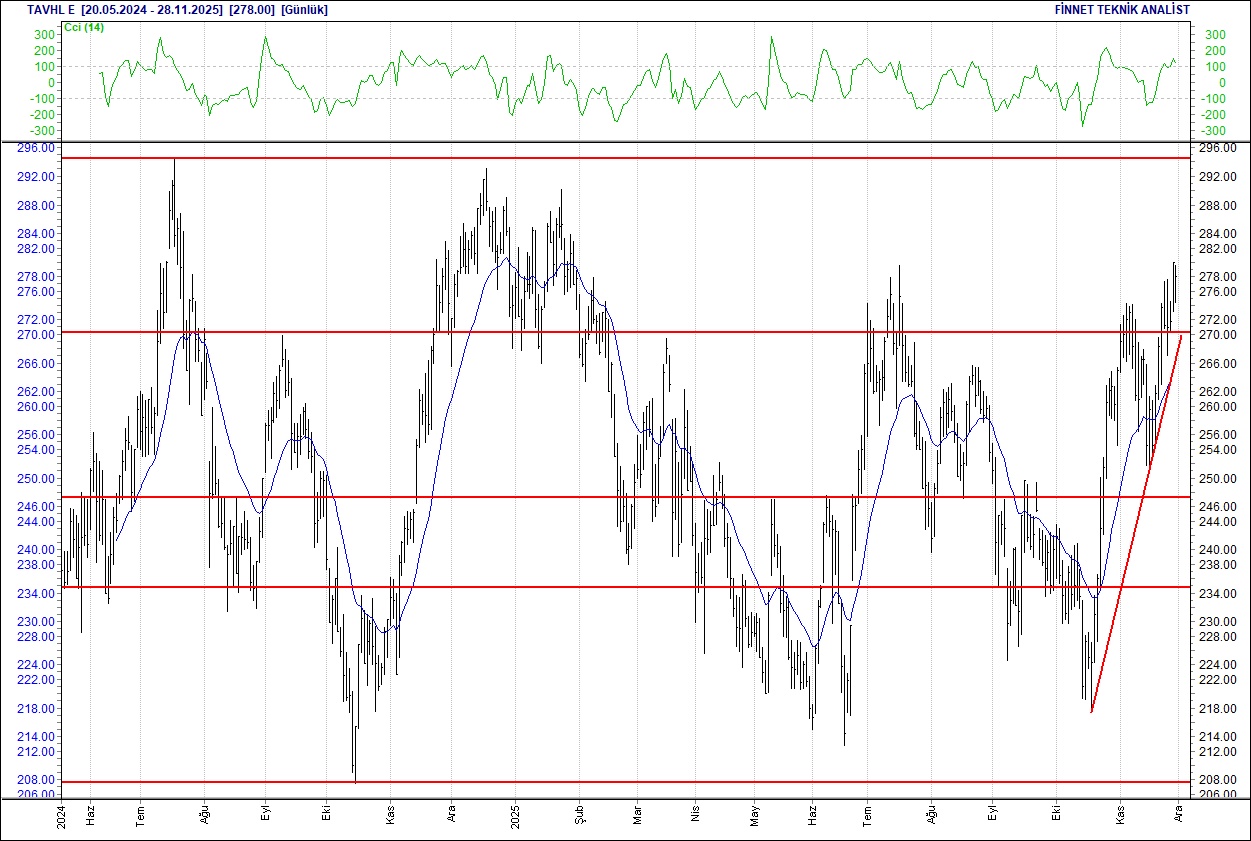Select the Şub month marker on time axis
The width and height of the screenshot is (1251, 841).
point(579,816)
